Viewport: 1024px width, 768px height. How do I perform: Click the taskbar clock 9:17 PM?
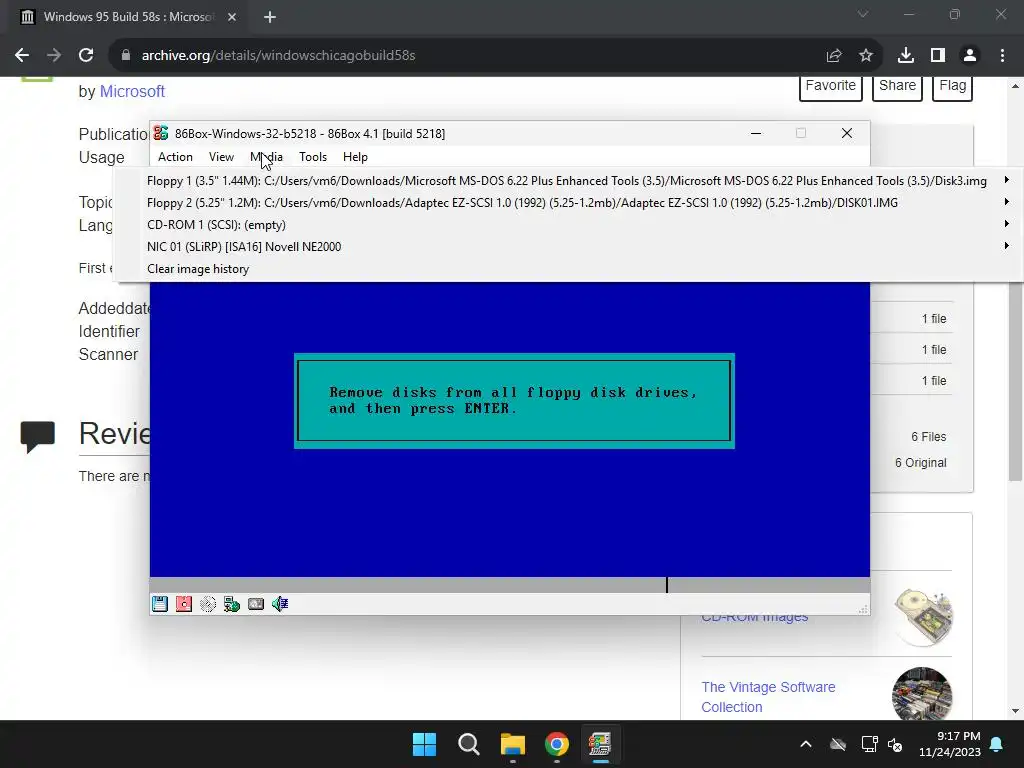tap(958, 736)
